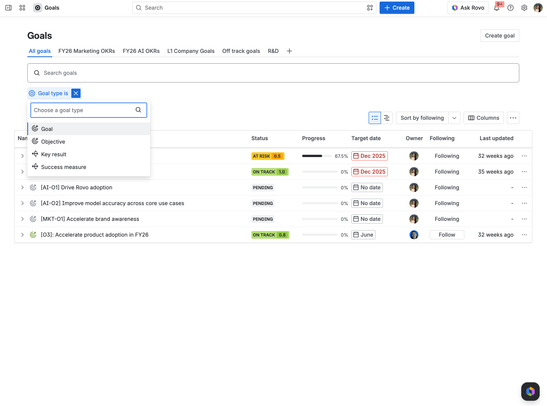This screenshot has height=406, width=547.
Task: Click the AI search icon in top search bar
Action: pos(370,8)
